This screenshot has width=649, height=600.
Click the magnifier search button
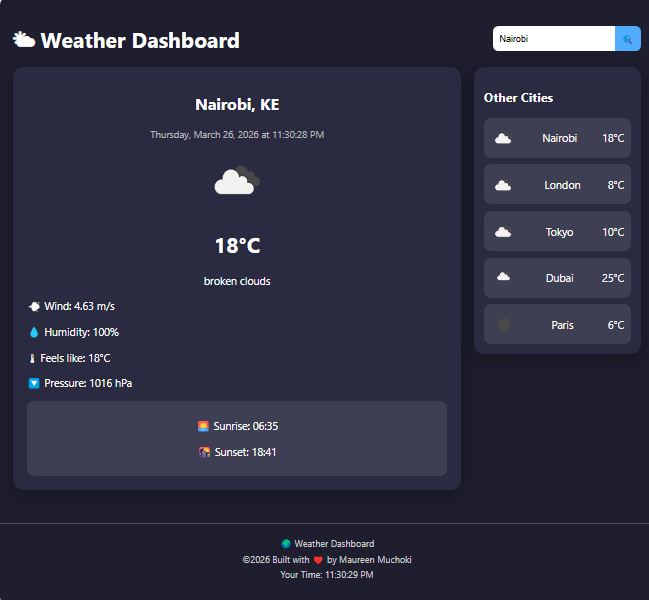coord(628,39)
